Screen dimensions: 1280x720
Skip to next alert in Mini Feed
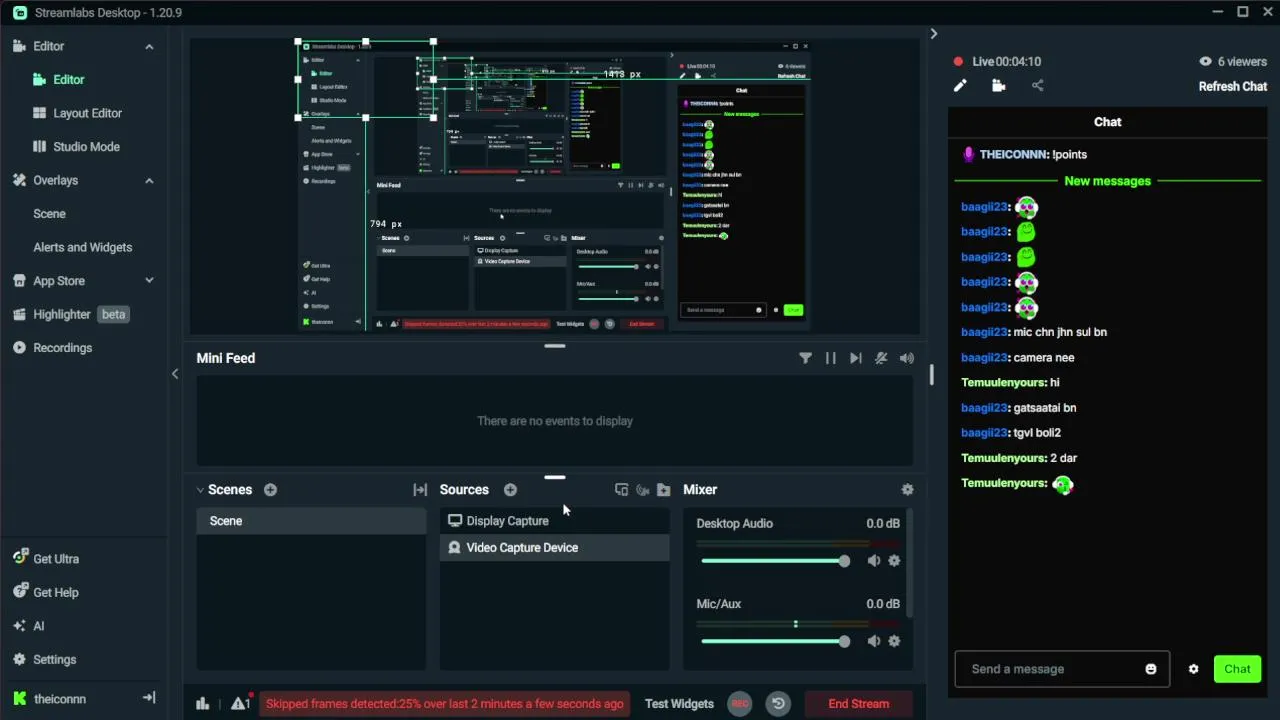coord(855,358)
